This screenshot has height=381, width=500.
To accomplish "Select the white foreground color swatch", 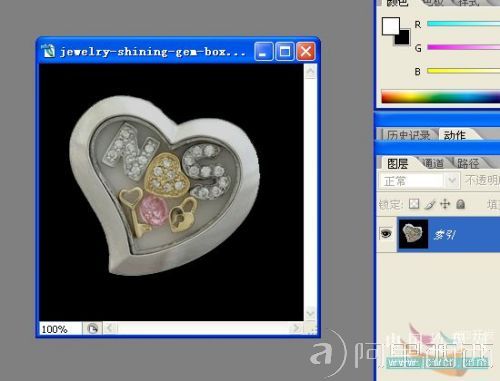I will click(x=390, y=25).
